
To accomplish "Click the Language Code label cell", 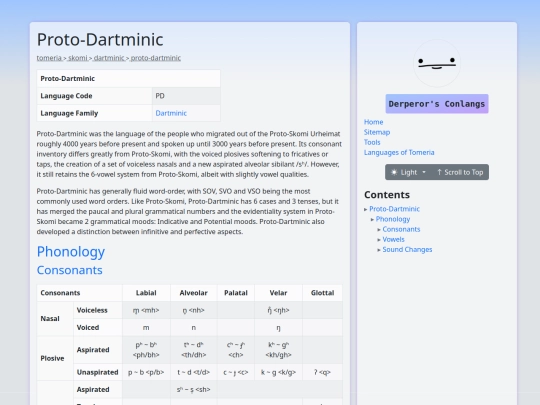I will click(x=94, y=96).
